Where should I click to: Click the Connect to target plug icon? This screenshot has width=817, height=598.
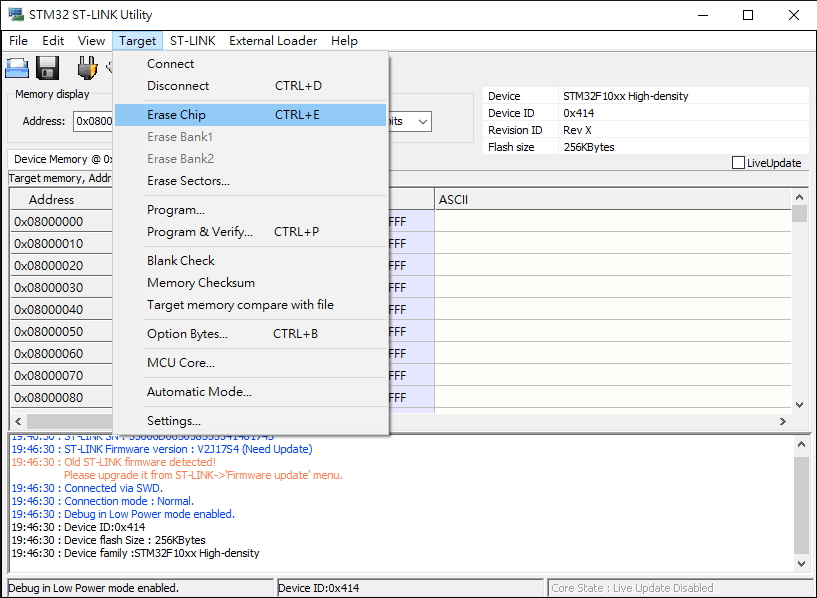pos(87,68)
